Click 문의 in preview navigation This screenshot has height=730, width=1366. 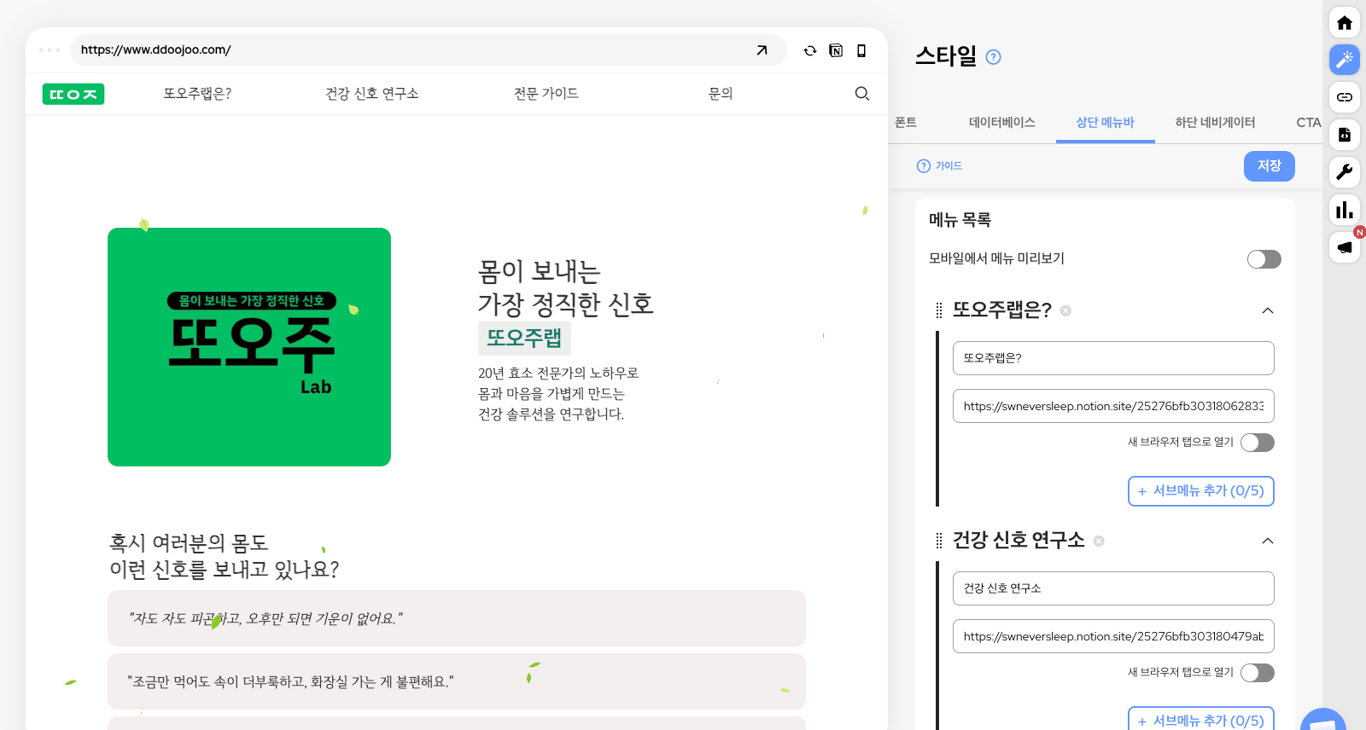720,93
